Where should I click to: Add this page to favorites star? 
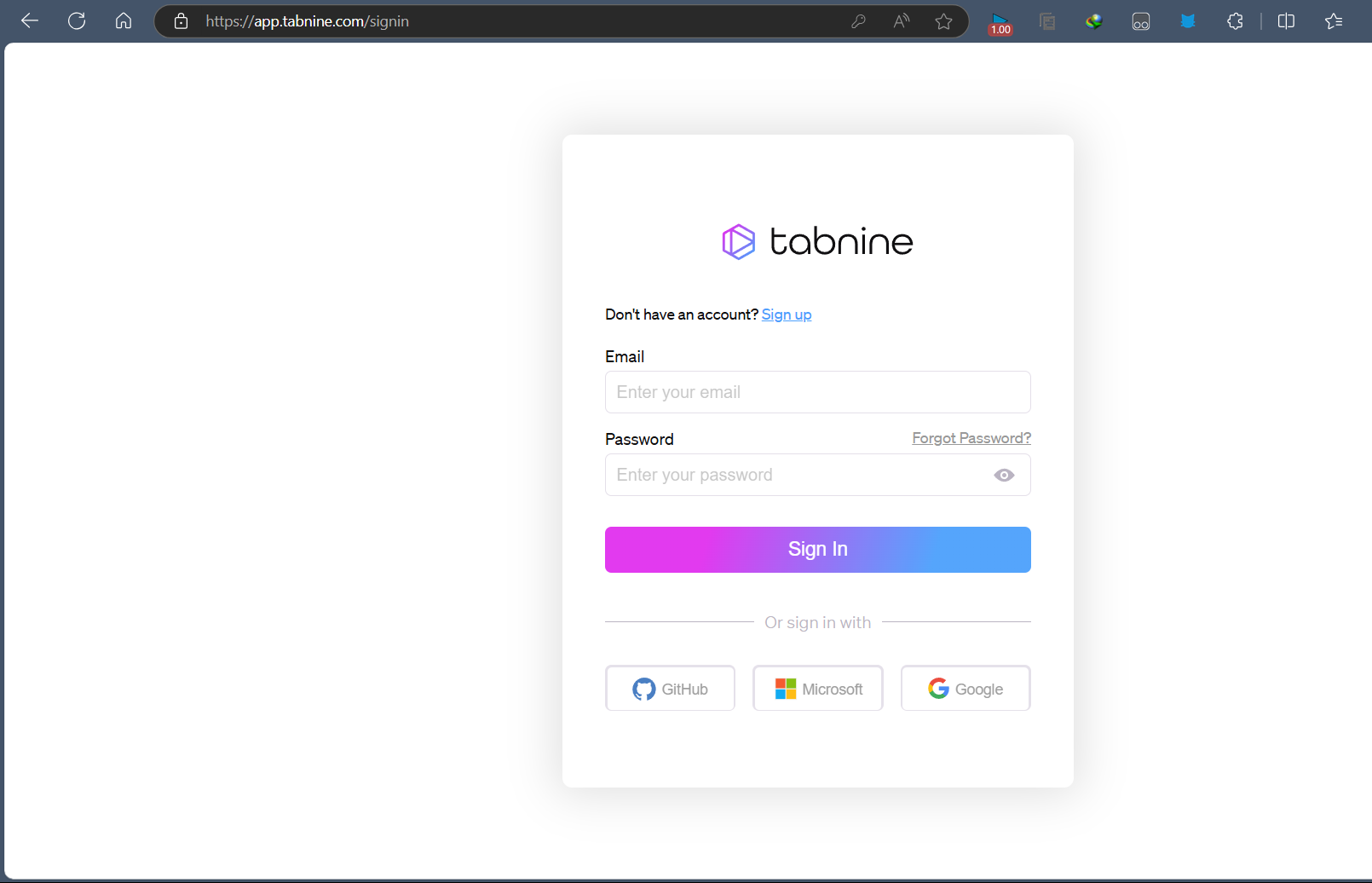click(943, 21)
